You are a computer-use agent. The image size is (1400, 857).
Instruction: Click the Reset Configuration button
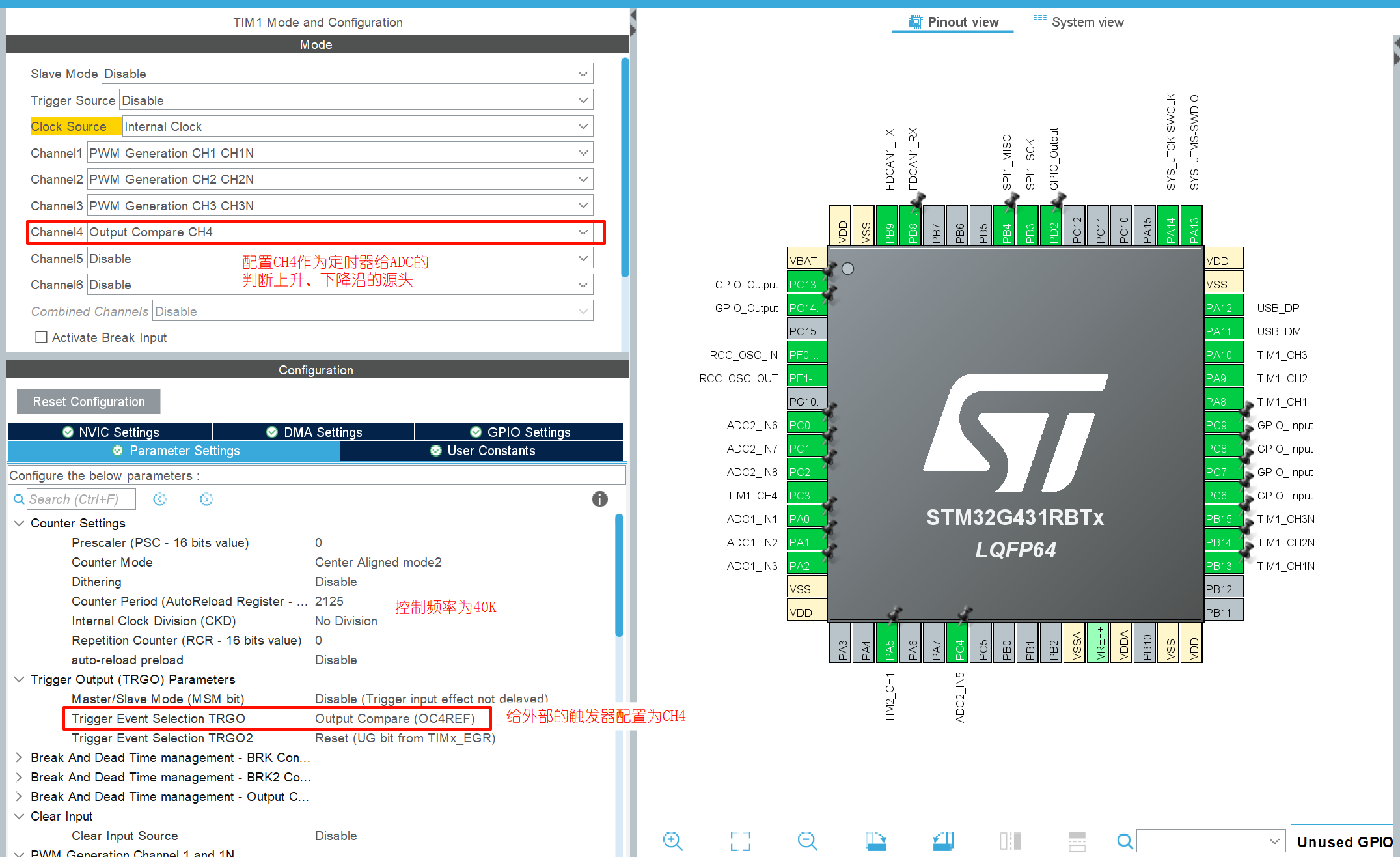[89, 402]
